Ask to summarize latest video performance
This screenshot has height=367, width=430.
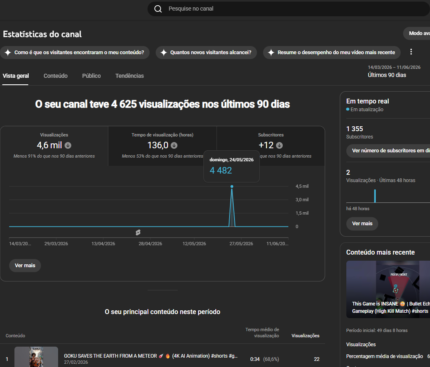332,52
